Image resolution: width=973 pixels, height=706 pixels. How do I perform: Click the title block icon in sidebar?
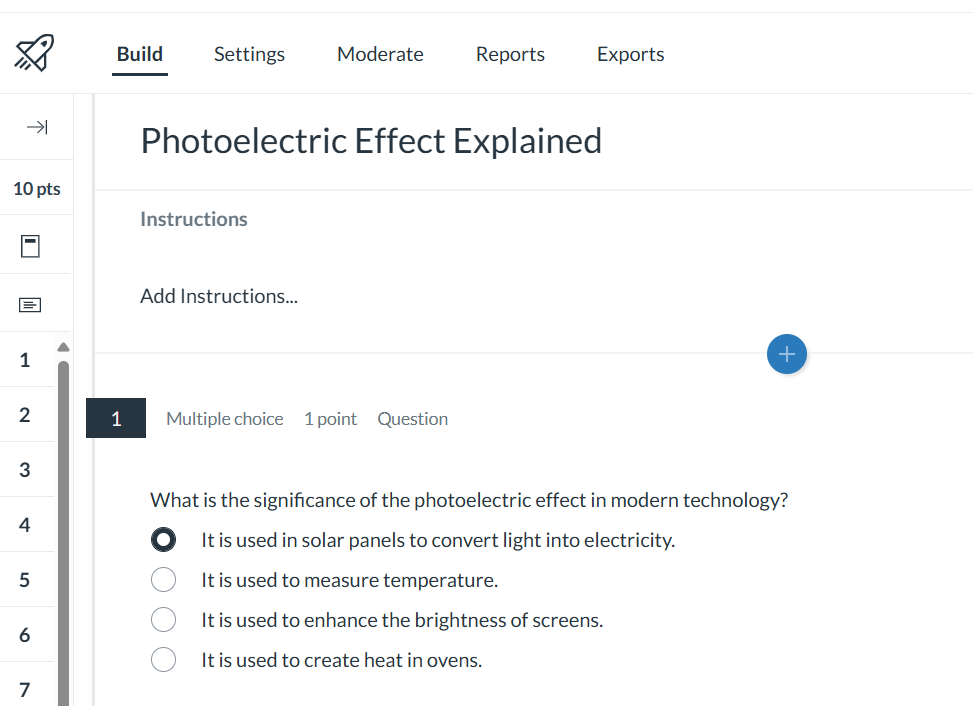click(x=31, y=246)
